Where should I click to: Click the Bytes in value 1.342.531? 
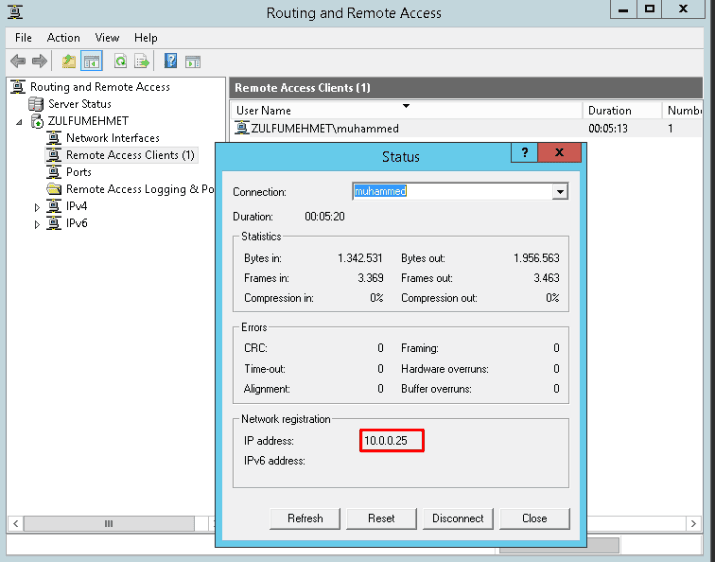pos(360,258)
